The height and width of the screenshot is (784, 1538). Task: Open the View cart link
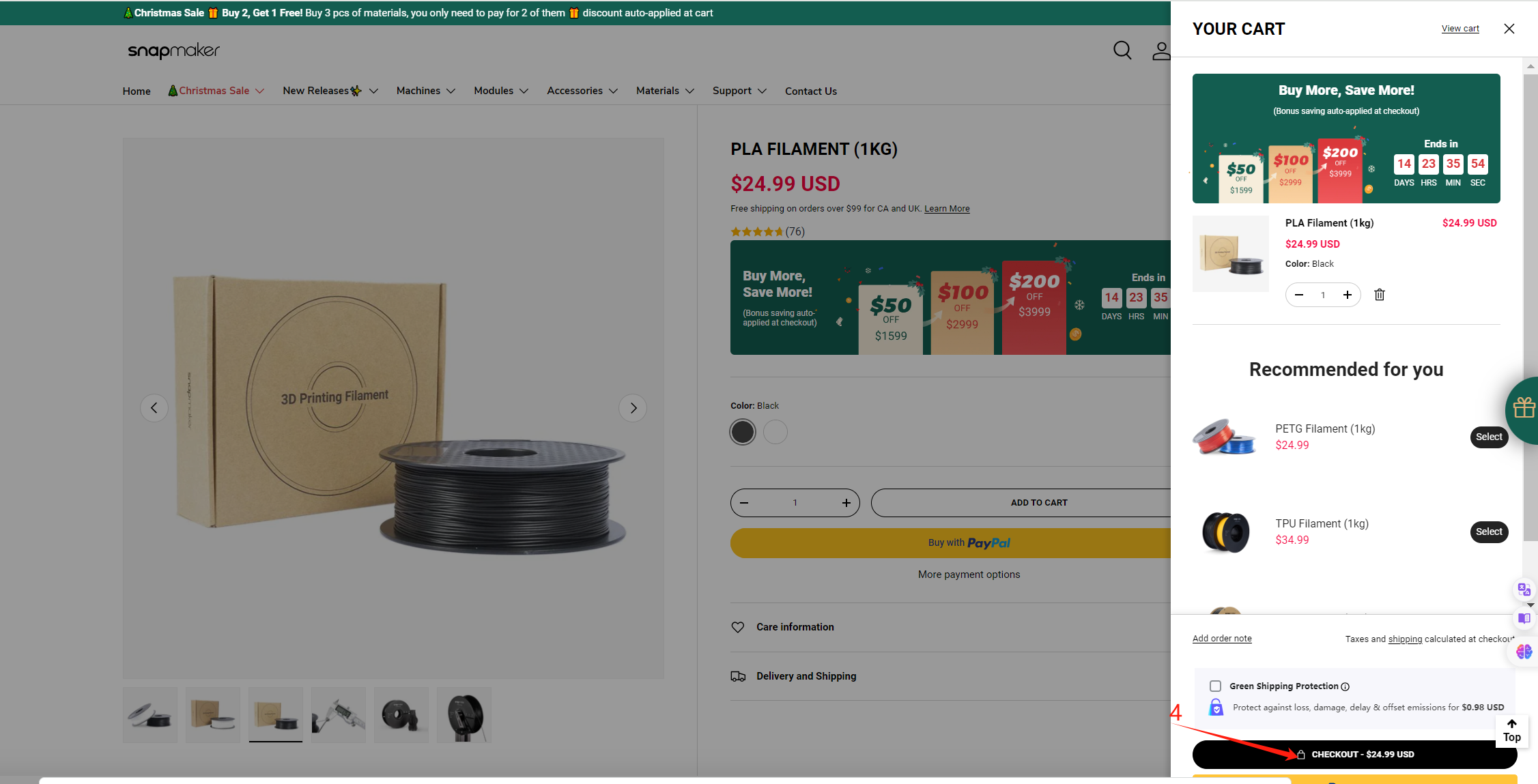point(1460,28)
